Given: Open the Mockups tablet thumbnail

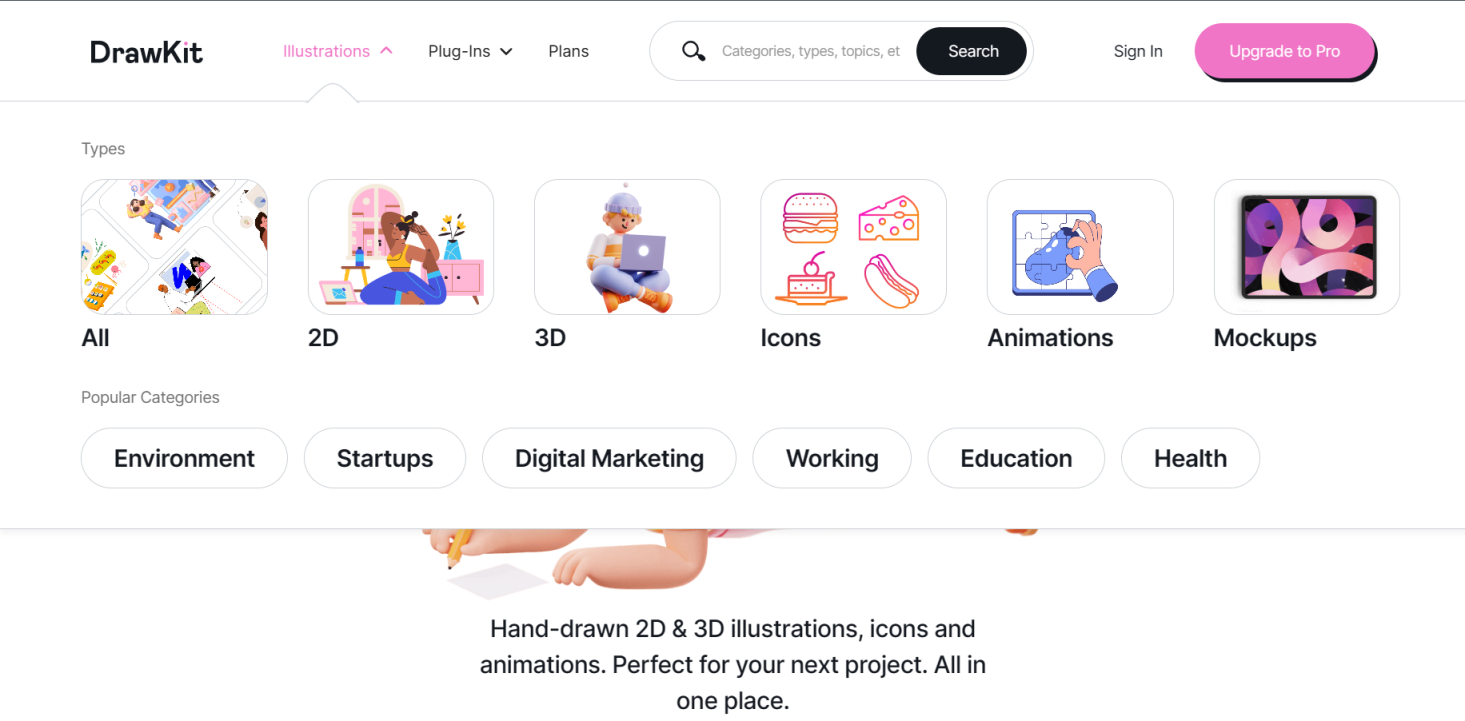Looking at the screenshot, I should pyautogui.click(x=1307, y=247).
